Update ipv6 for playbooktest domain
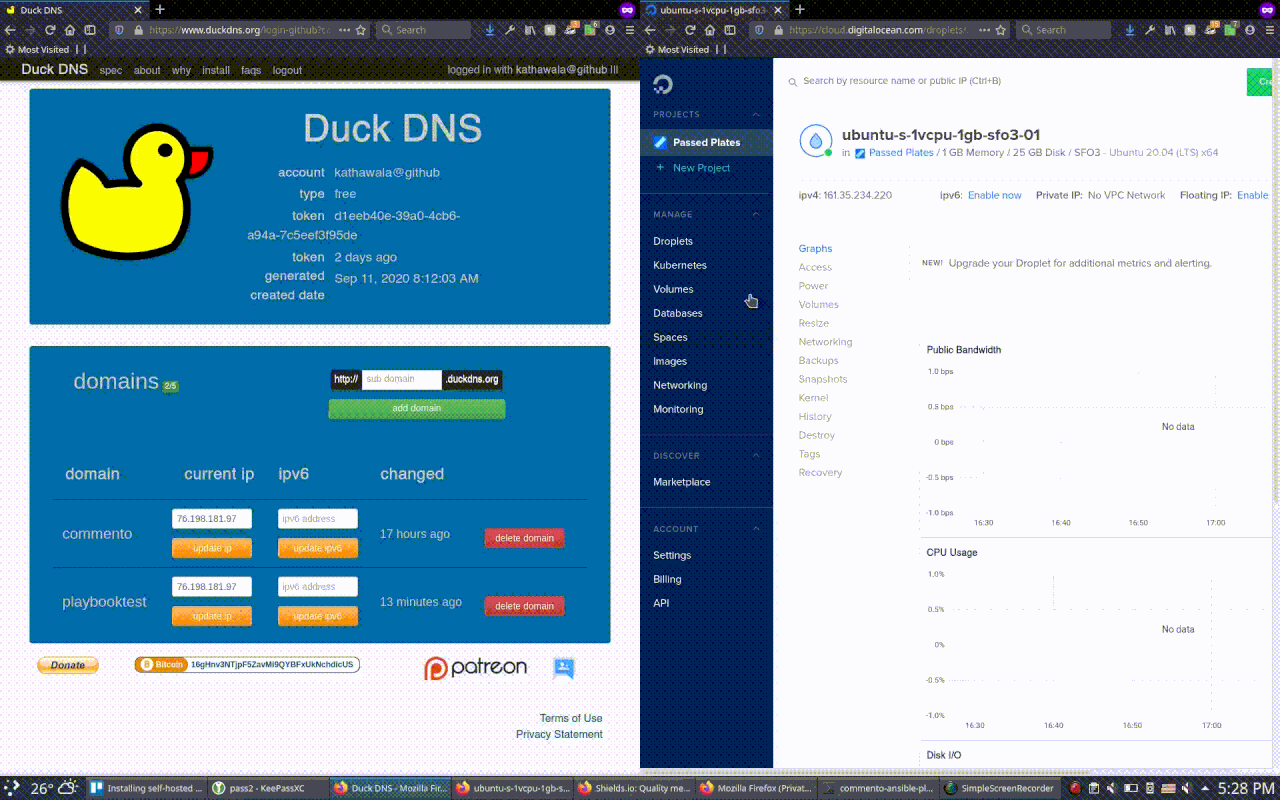 (x=318, y=616)
